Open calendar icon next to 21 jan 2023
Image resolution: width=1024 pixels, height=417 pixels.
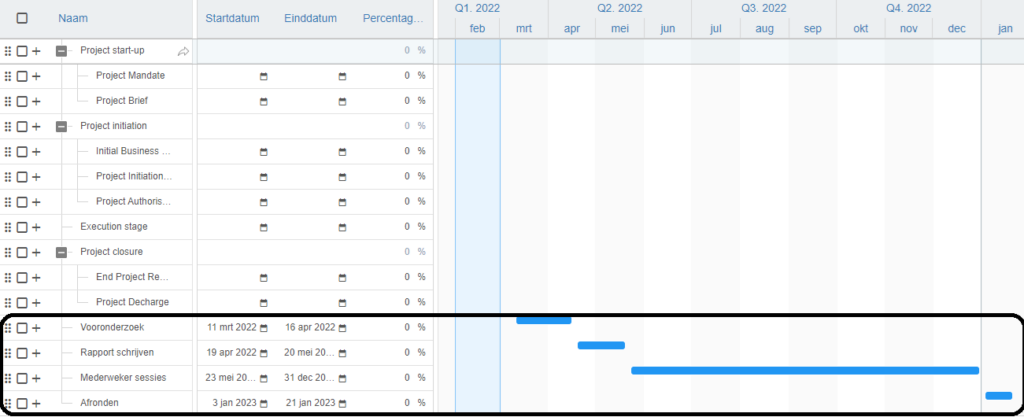tap(342, 403)
